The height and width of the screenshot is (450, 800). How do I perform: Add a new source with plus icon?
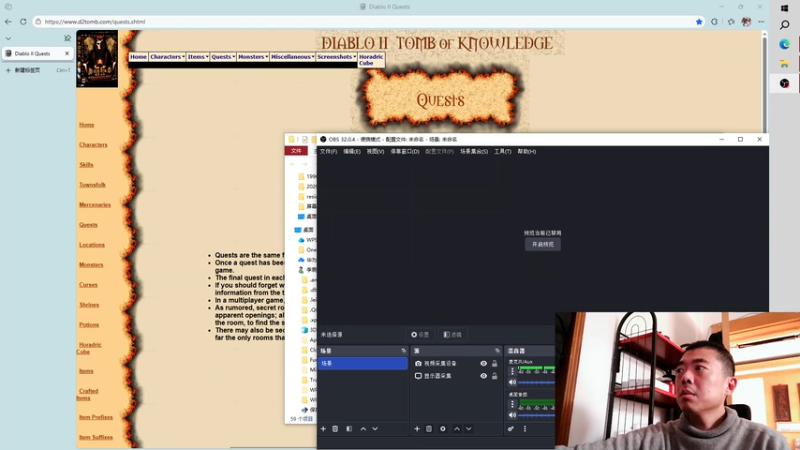[417, 429]
